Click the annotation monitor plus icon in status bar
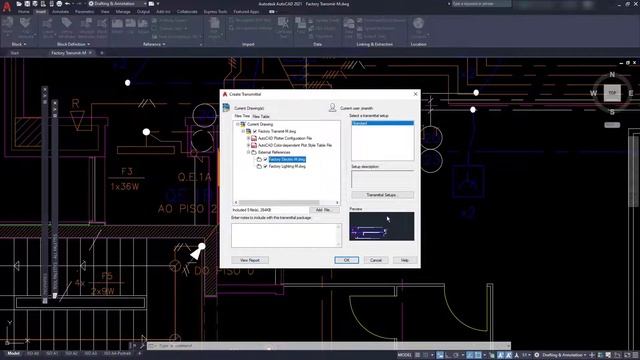 point(592,355)
